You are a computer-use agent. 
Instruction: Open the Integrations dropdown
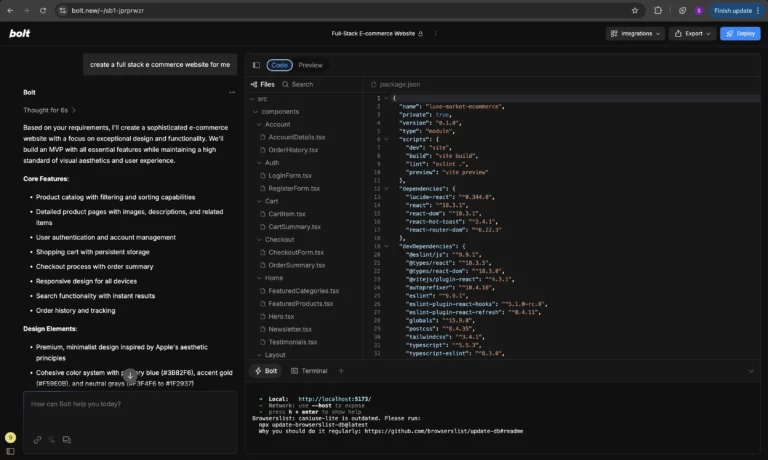click(635, 33)
